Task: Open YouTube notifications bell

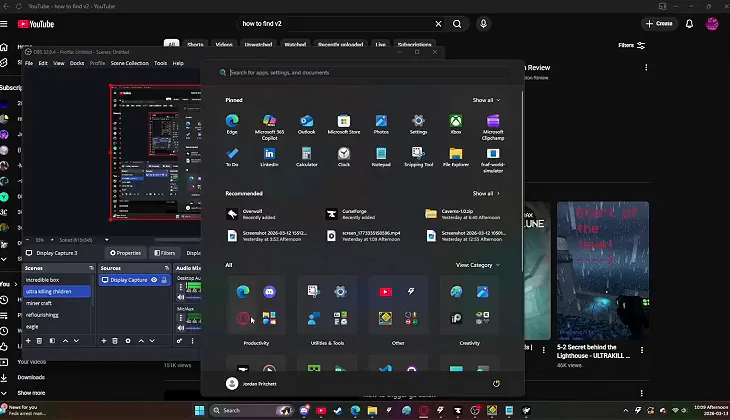Action: (689, 24)
